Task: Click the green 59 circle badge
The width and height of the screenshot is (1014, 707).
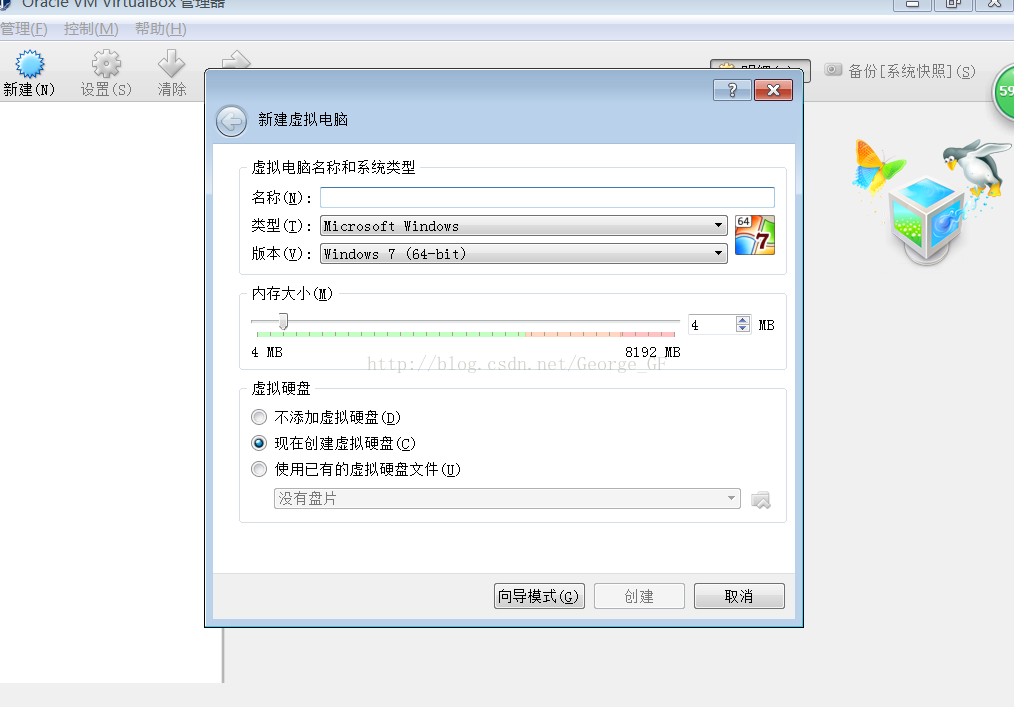Action: (1004, 91)
